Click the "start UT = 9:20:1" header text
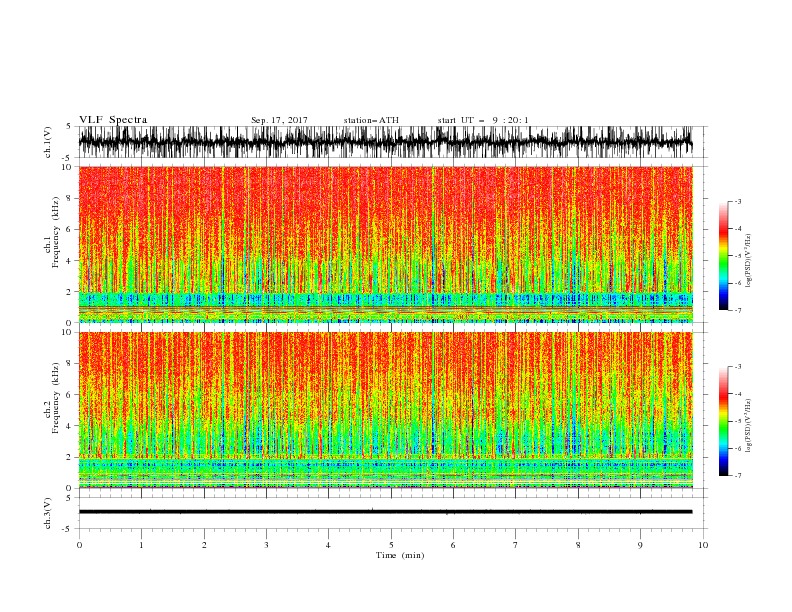This screenshot has height=612, width=792. coord(483,120)
